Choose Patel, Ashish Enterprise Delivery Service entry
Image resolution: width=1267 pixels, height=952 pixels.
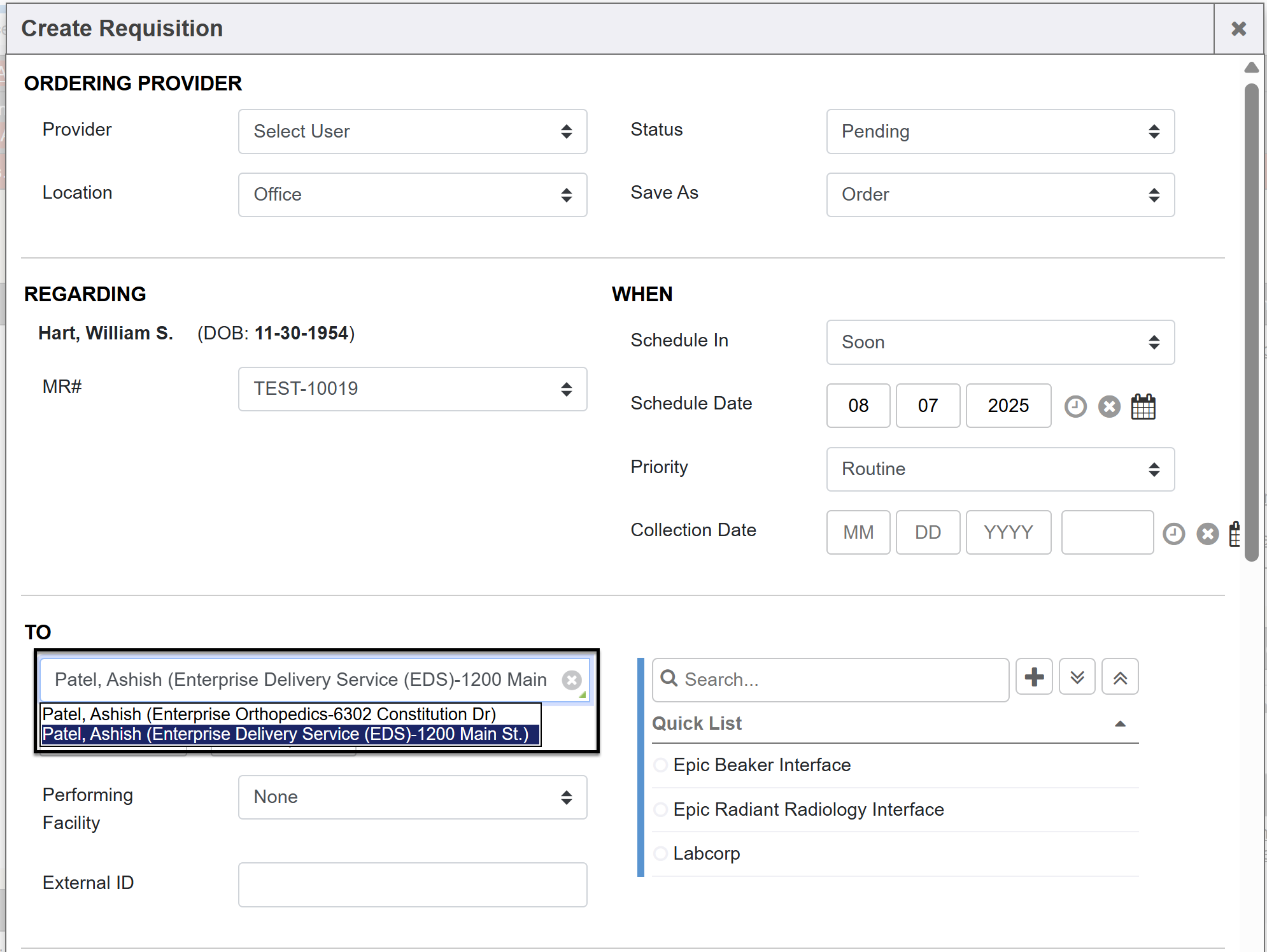(285, 734)
